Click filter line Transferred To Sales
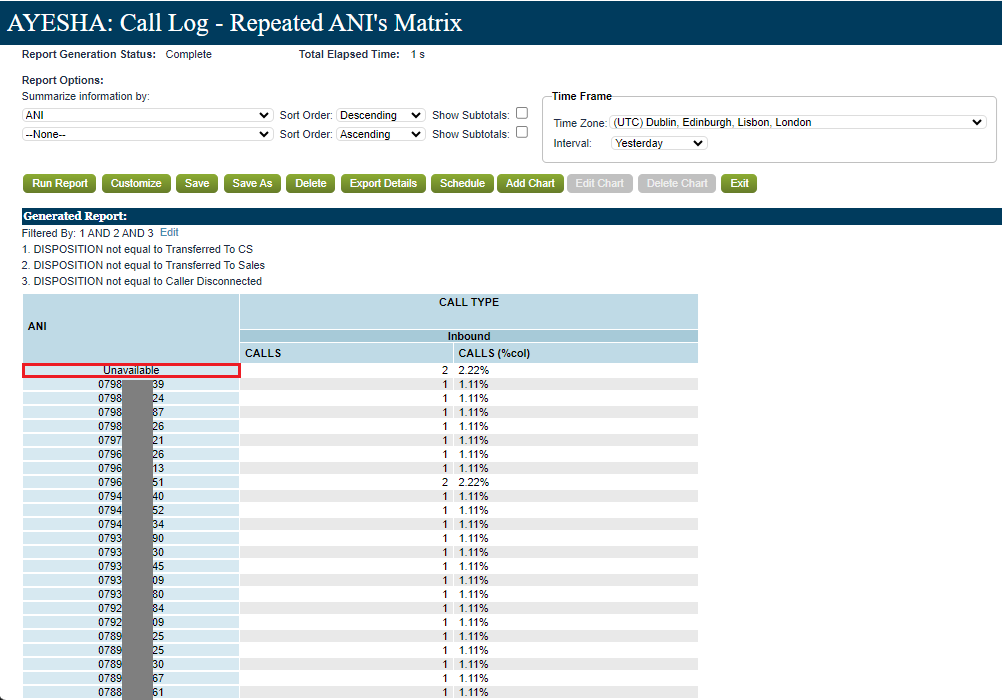Viewport: 1002px width, 700px height. click(x=143, y=265)
